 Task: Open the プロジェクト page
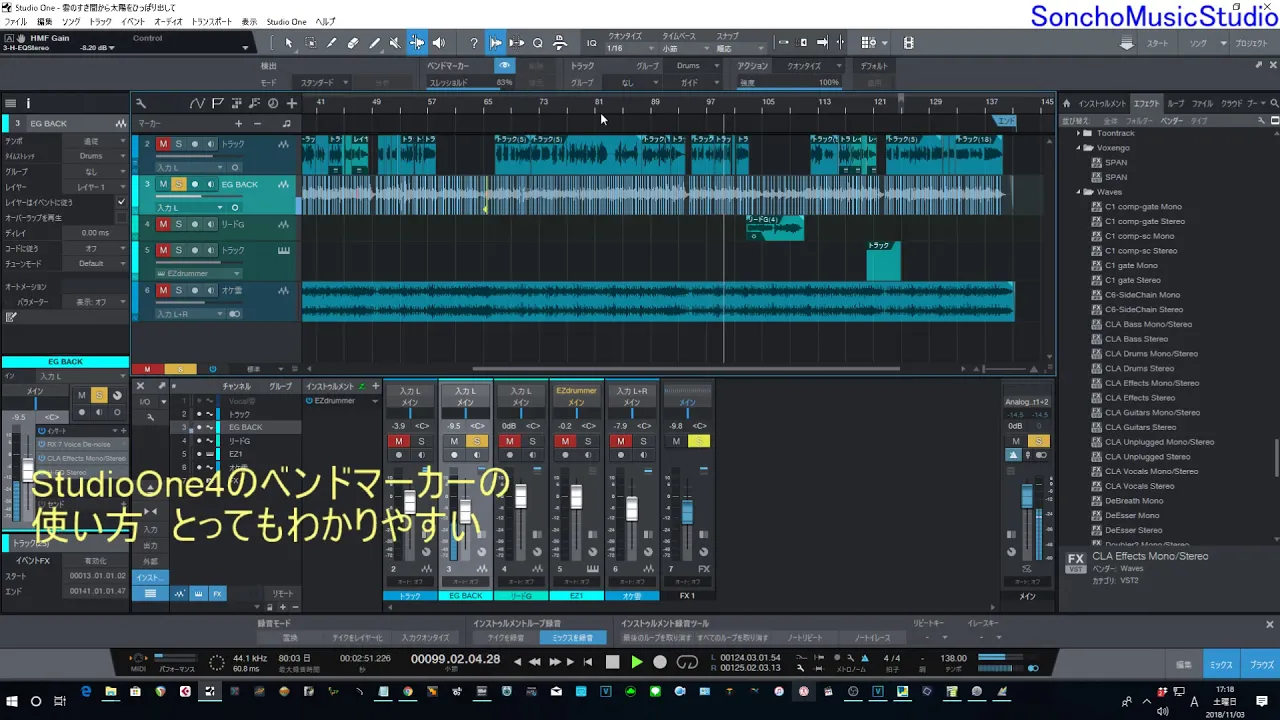[x=1250, y=44]
